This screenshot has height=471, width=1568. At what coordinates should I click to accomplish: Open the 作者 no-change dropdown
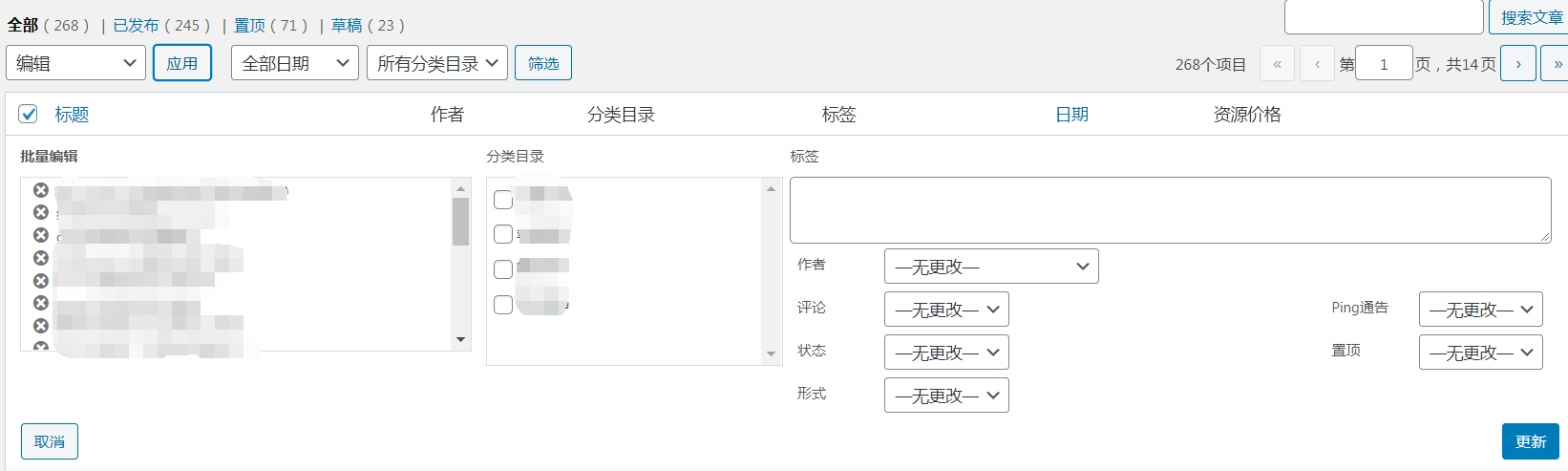click(991, 267)
